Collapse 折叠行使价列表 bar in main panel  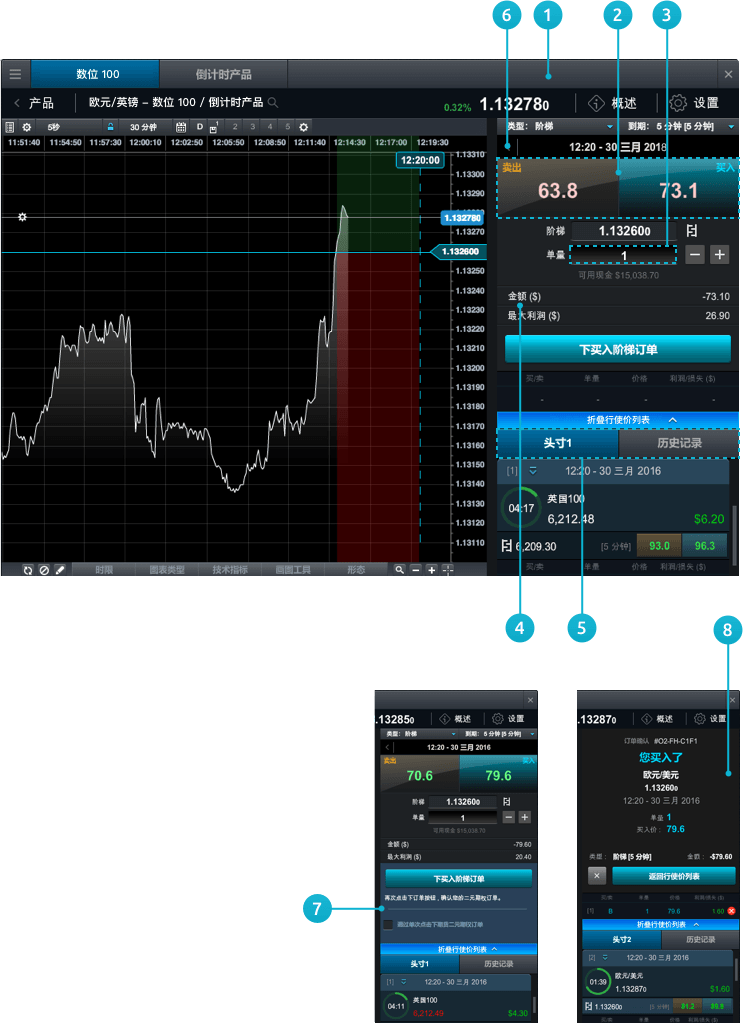(618, 420)
